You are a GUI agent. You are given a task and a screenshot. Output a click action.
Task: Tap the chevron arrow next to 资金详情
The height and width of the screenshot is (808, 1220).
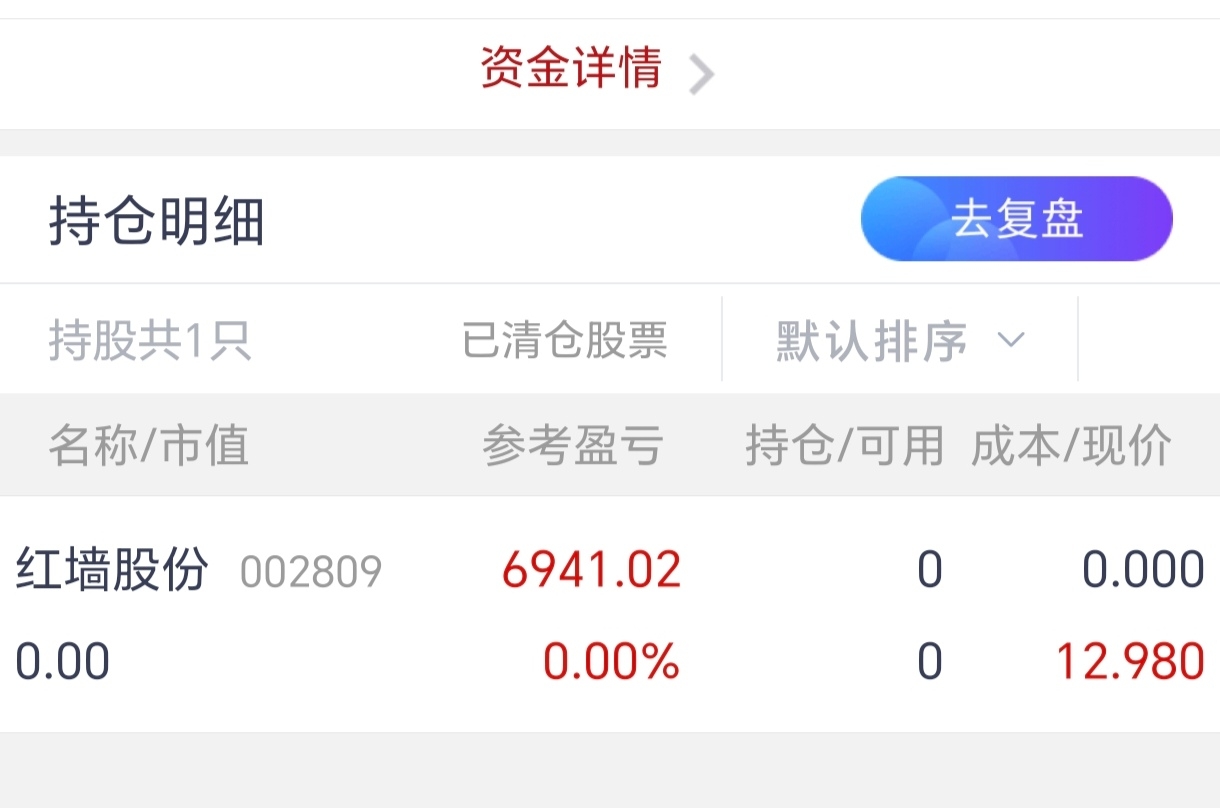tap(702, 75)
